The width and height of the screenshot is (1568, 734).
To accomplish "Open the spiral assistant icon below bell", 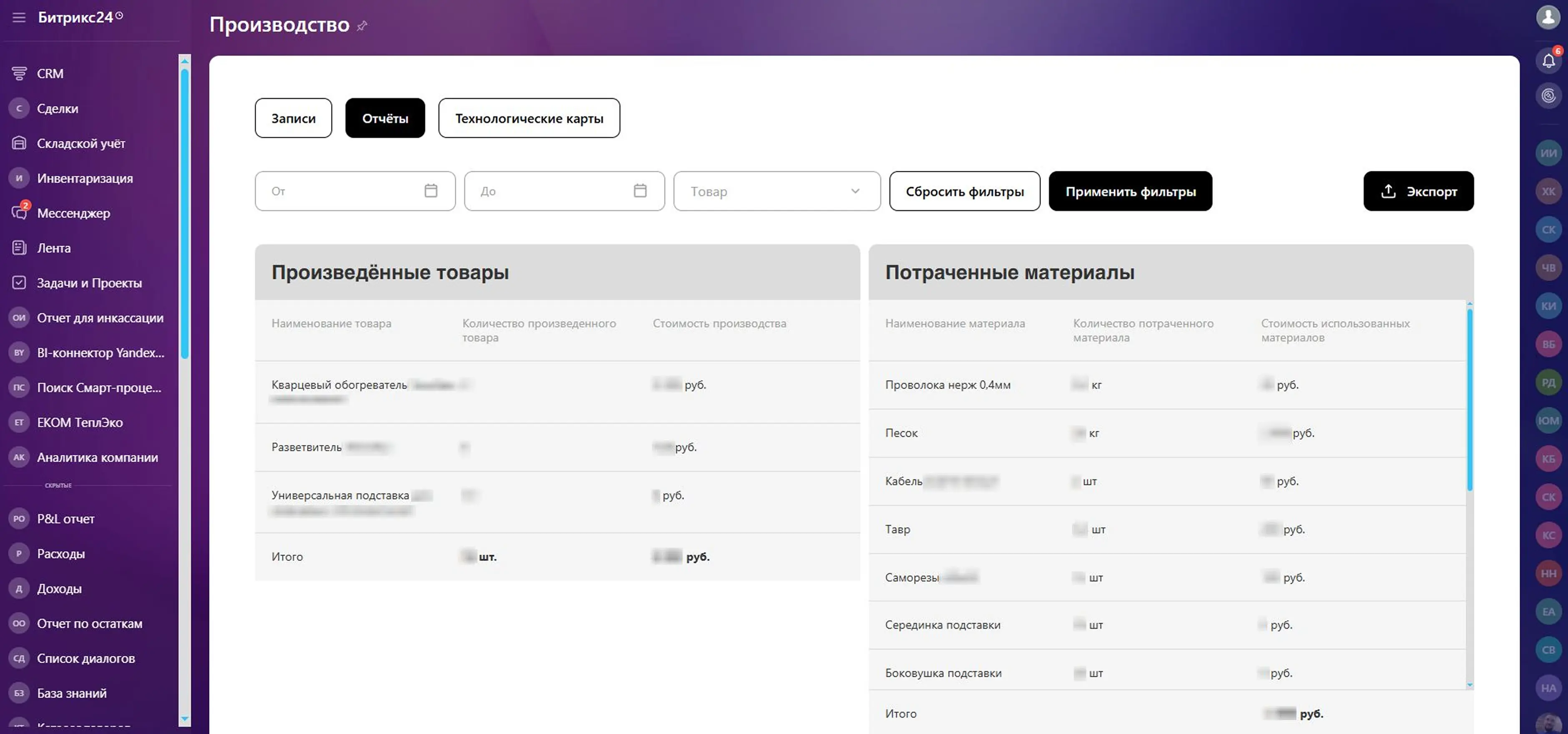I will tap(1548, 96).
